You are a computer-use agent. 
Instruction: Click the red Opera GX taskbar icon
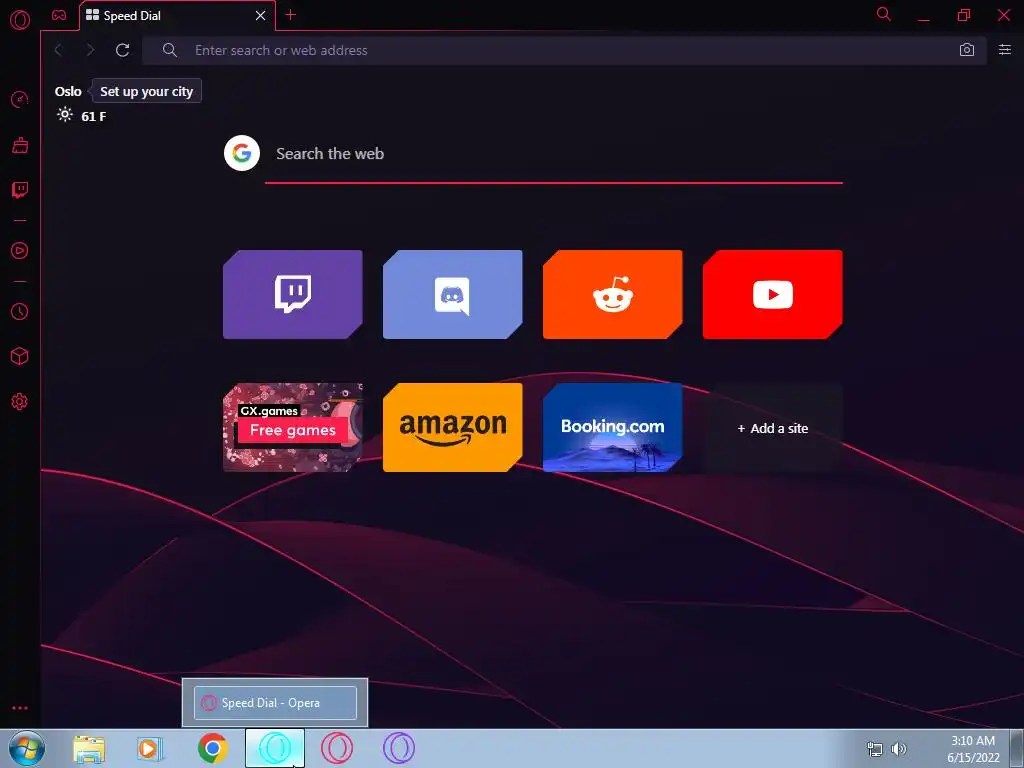pyautogui.click(x=337, y=748)
